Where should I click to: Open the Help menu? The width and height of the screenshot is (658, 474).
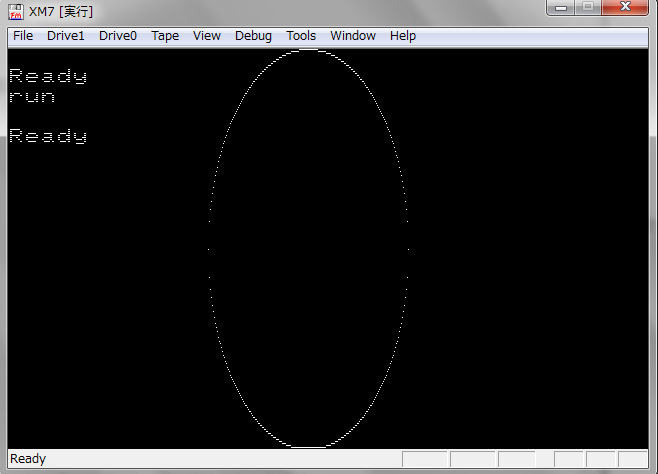[403, 36]
